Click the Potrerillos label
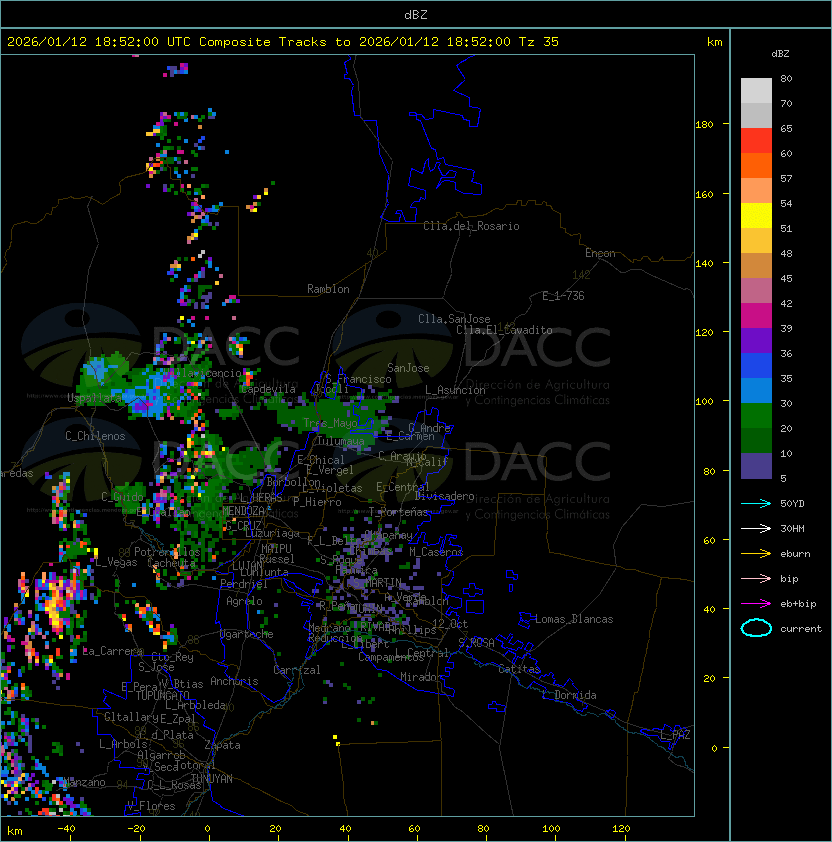The width and height of the screenshot is (832, 842). (x=167, y=552)
